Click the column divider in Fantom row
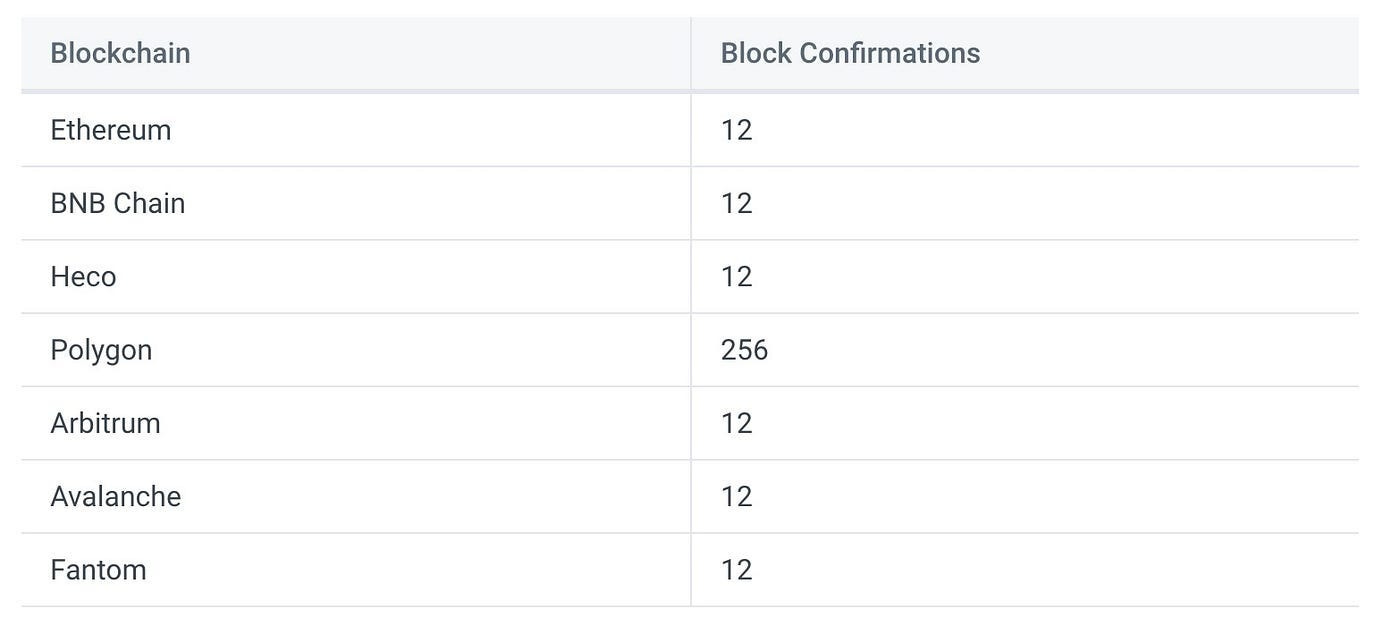This screenshot has height=628, width=1400. (691, 570)
